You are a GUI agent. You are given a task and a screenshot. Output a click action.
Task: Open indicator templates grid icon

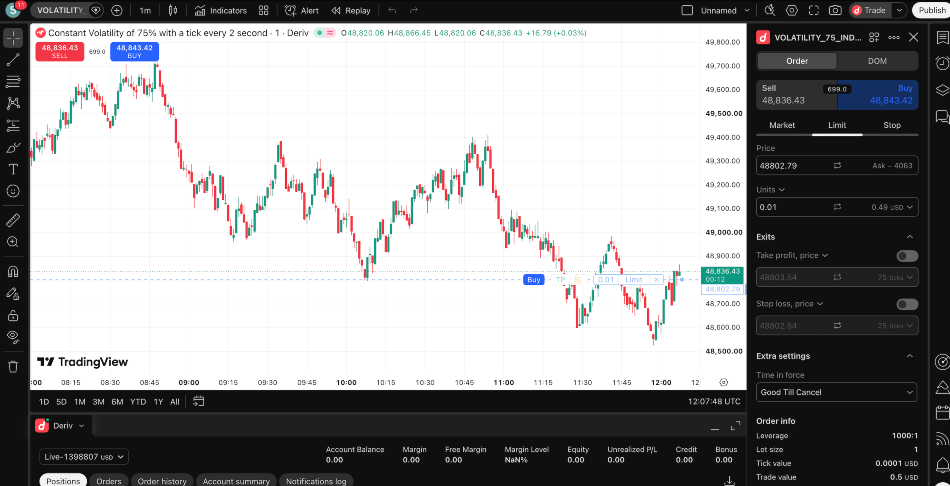(263, 10)
